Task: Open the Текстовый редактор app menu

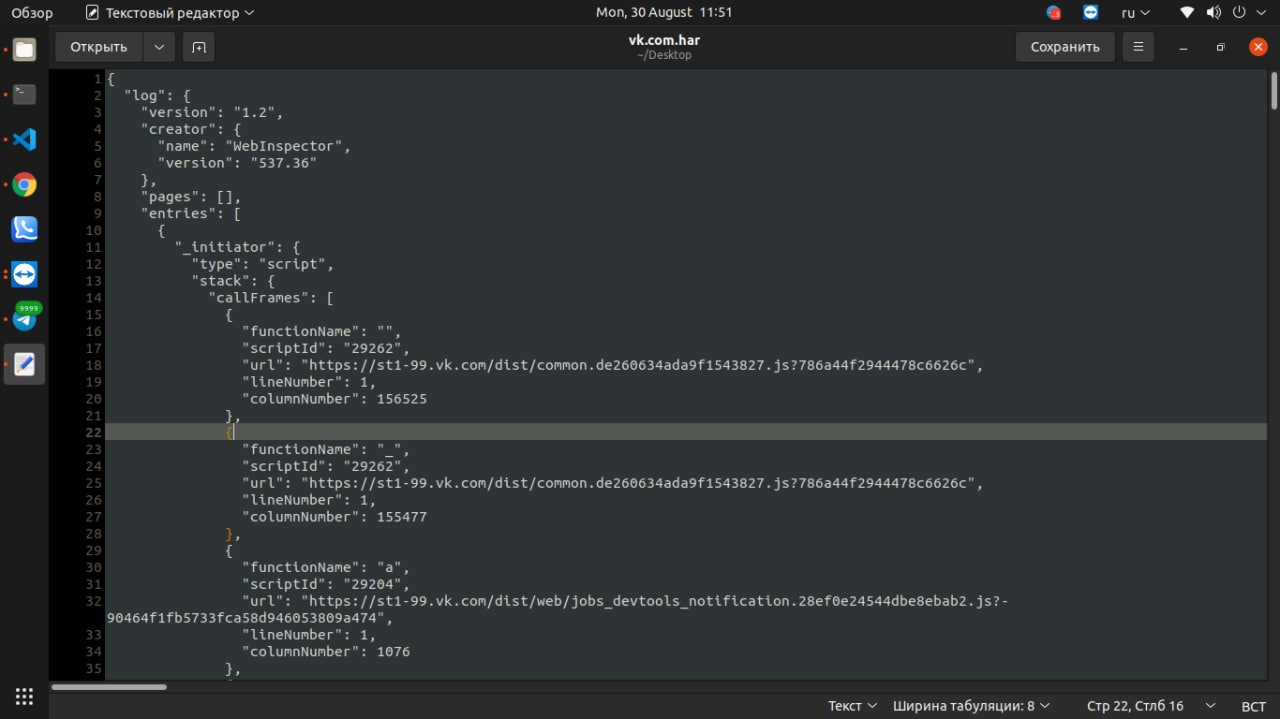Action: (x=170, y=13)
